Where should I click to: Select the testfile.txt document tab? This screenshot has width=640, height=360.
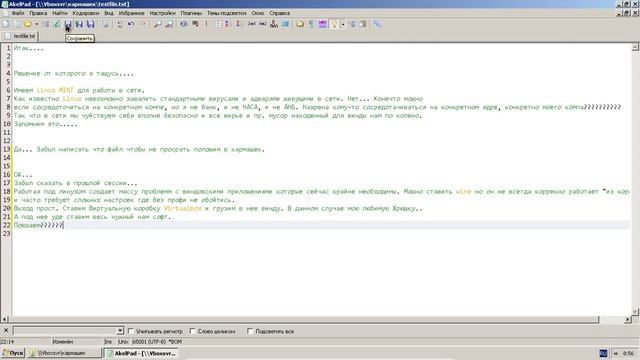[x=20, y=36]
